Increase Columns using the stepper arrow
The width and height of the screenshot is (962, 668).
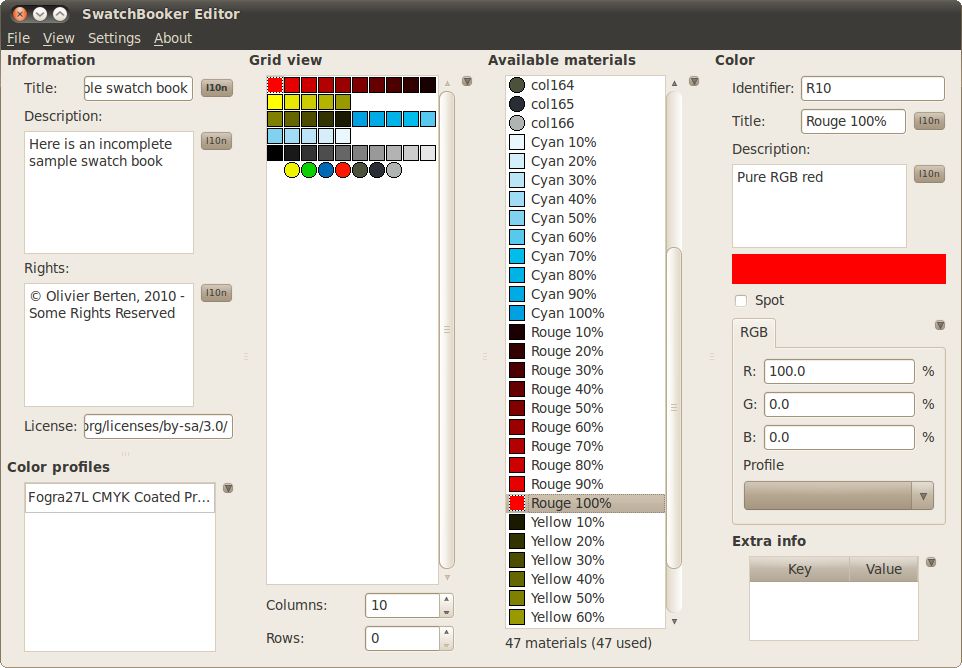point(448,599)
